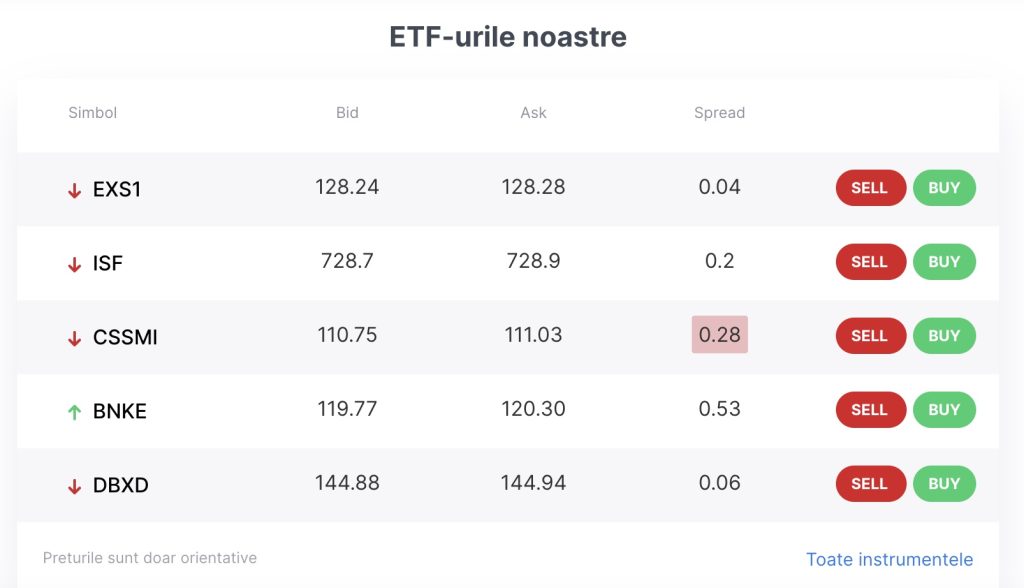Click the green up arrow next to BNKE

tap(74, 410)
